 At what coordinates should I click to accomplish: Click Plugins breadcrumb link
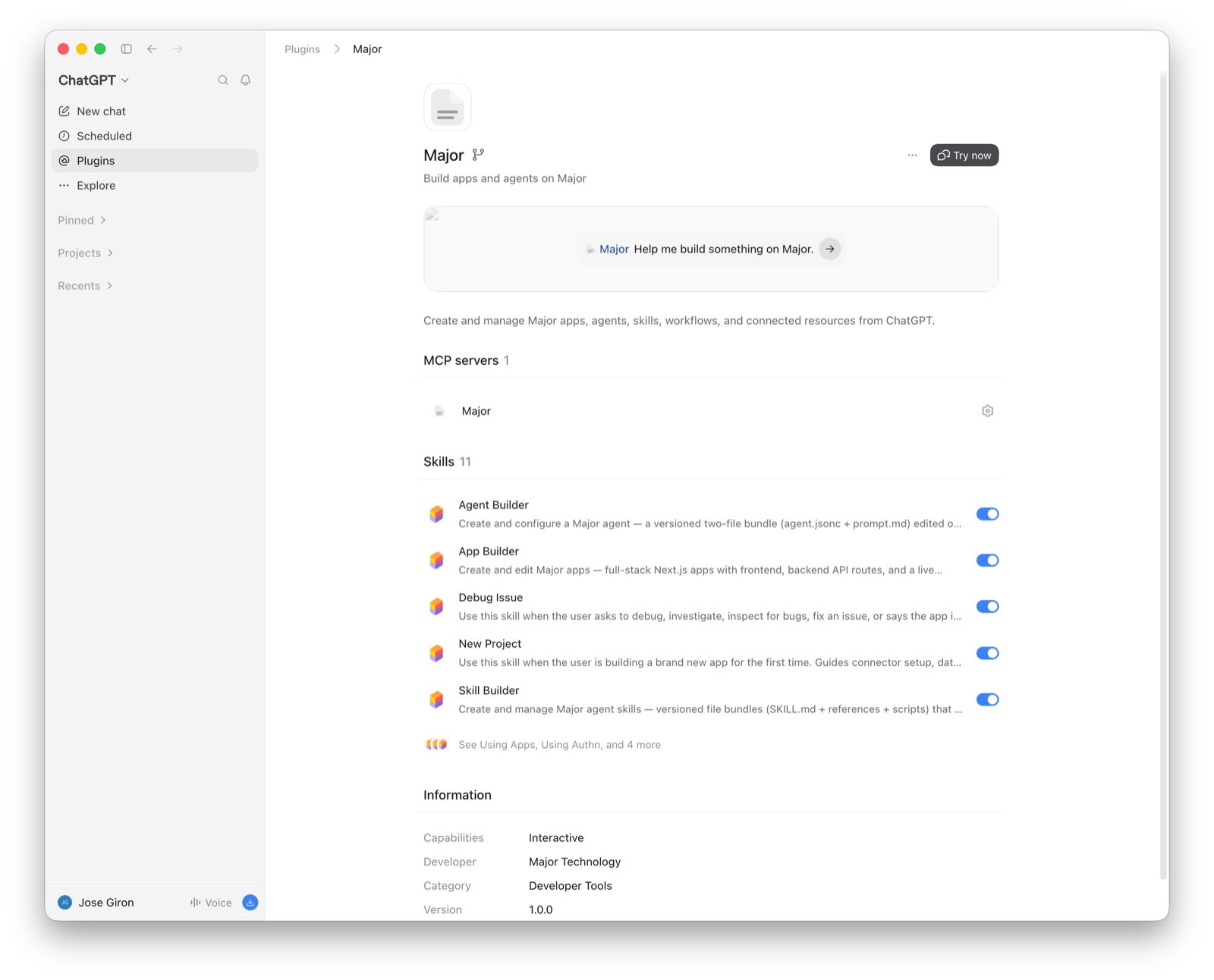pos(302,49)
